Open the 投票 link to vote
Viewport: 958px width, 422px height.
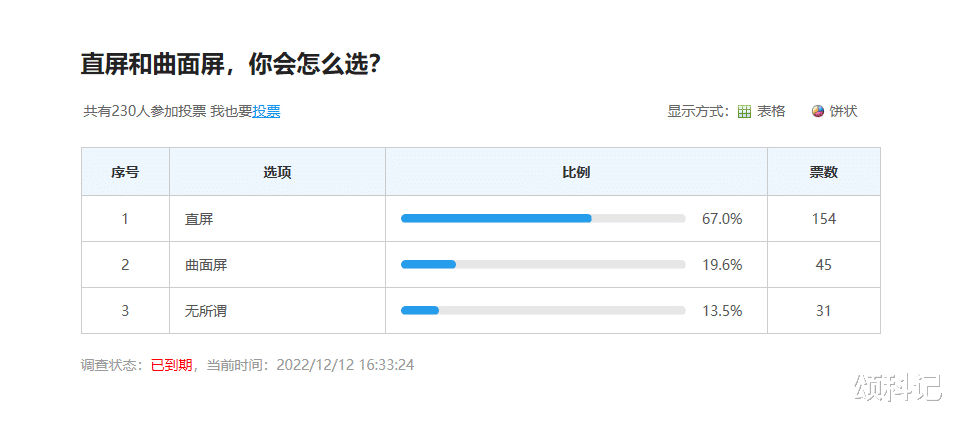point(266,112)
